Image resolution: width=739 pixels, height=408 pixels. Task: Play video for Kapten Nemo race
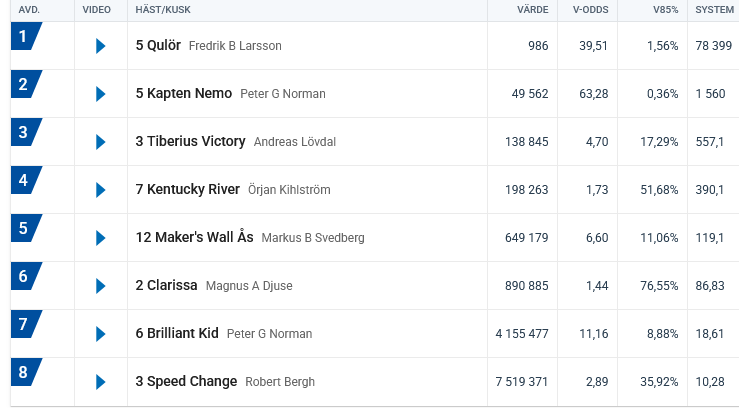100,94
